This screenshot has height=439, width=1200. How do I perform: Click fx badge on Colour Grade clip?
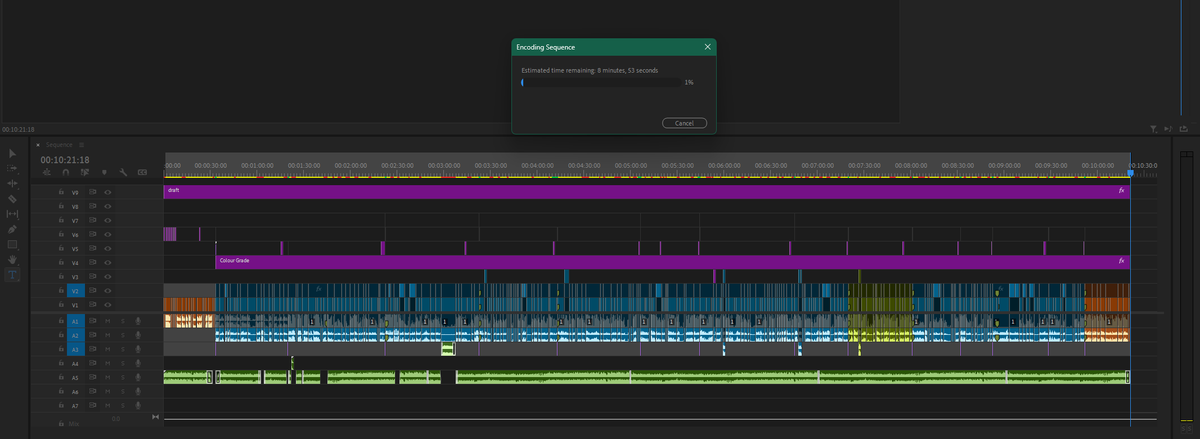[x=1121, y=261]
